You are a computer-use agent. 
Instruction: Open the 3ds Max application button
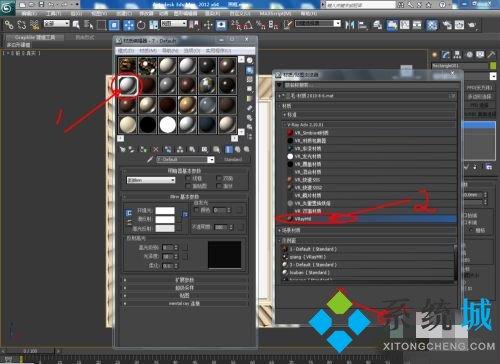(7, 7)
